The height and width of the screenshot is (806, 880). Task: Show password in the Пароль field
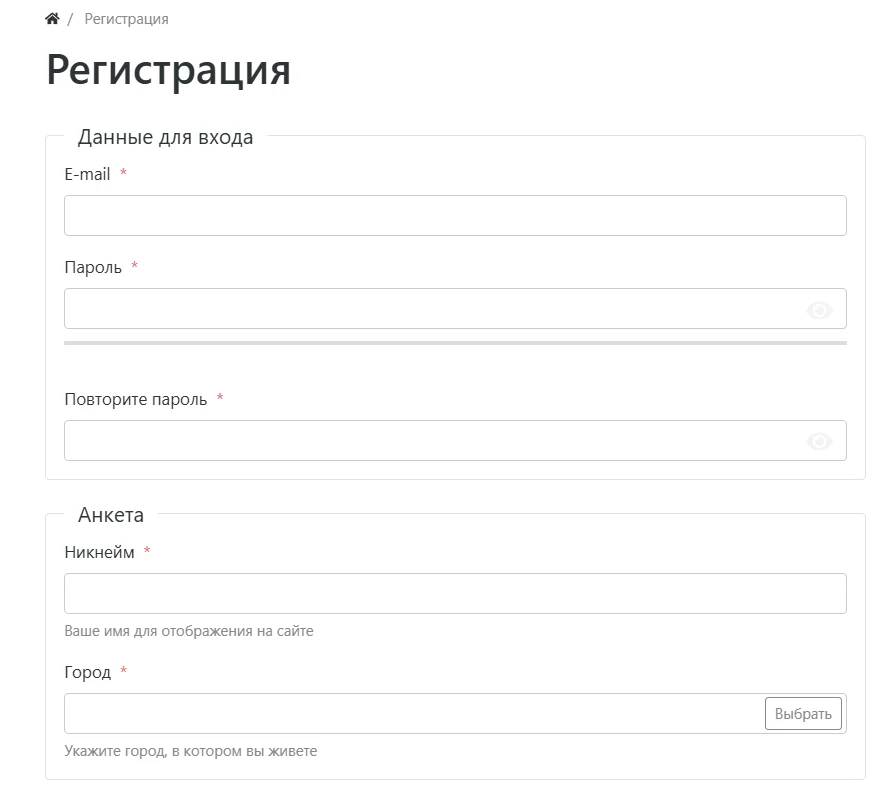(819, 310)
